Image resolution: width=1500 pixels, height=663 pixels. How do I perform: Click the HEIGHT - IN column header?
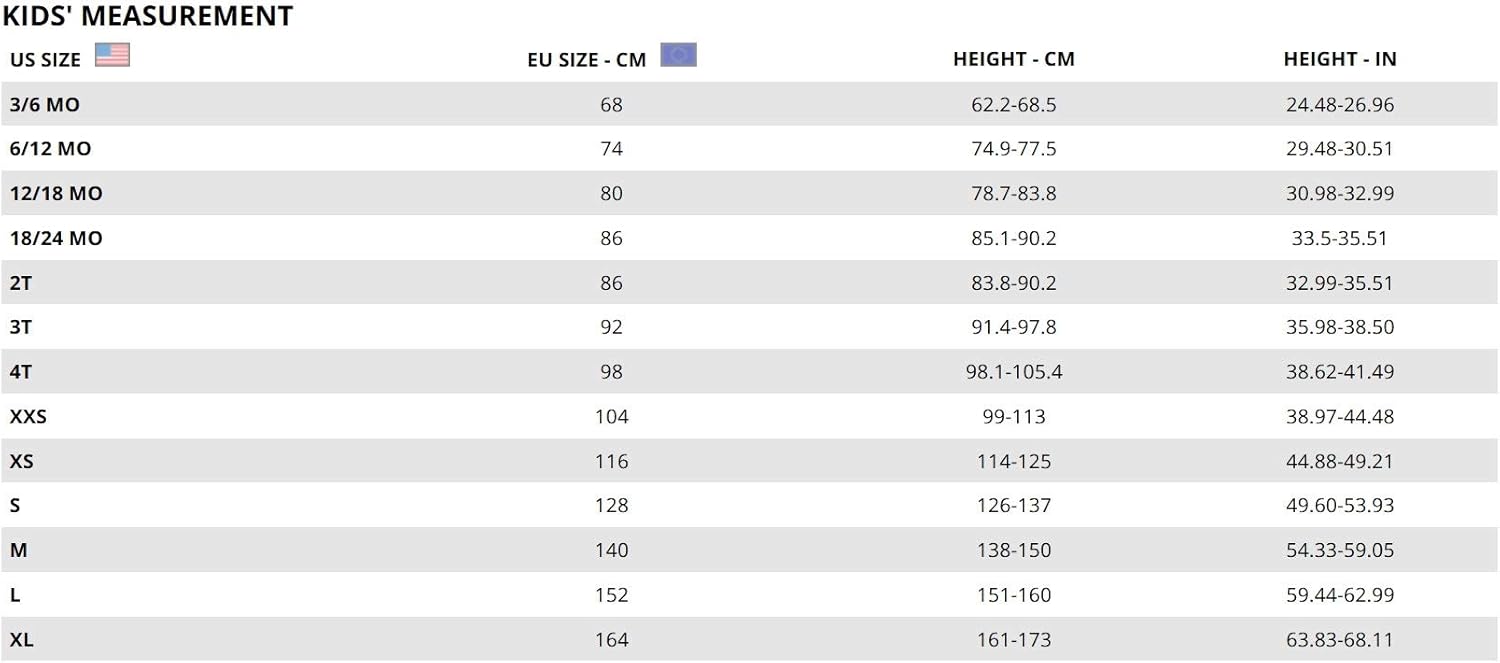click(x=1339, y=59)
